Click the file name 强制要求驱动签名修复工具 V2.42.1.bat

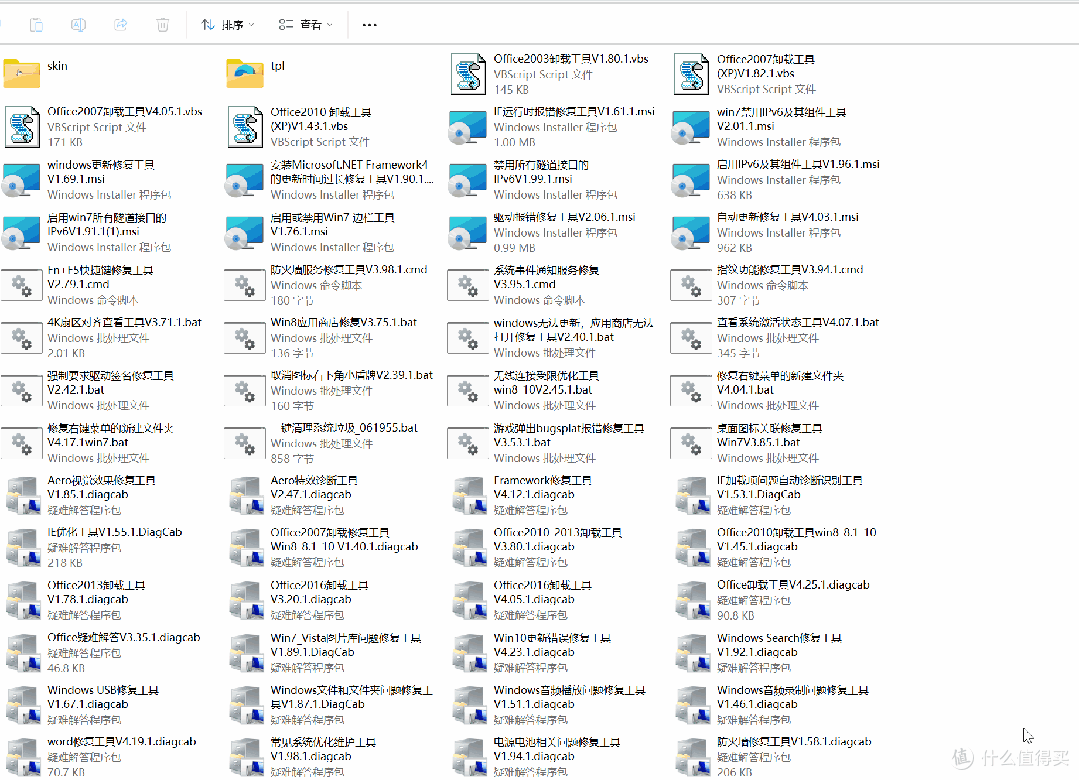tap(110, 383)
